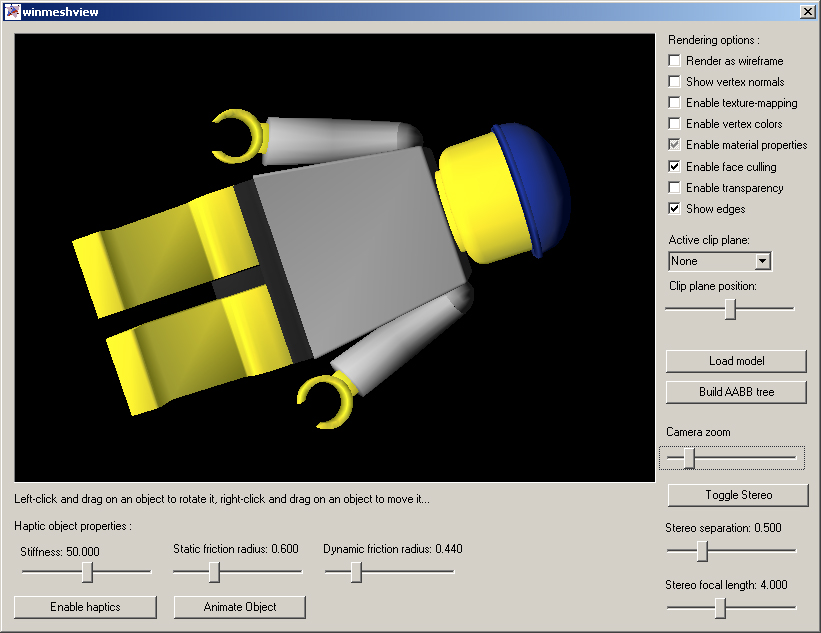The width and height of the screenshot is (821, 633).
Task: Click the Camera zoom slider handle
Action: (689, 458)
